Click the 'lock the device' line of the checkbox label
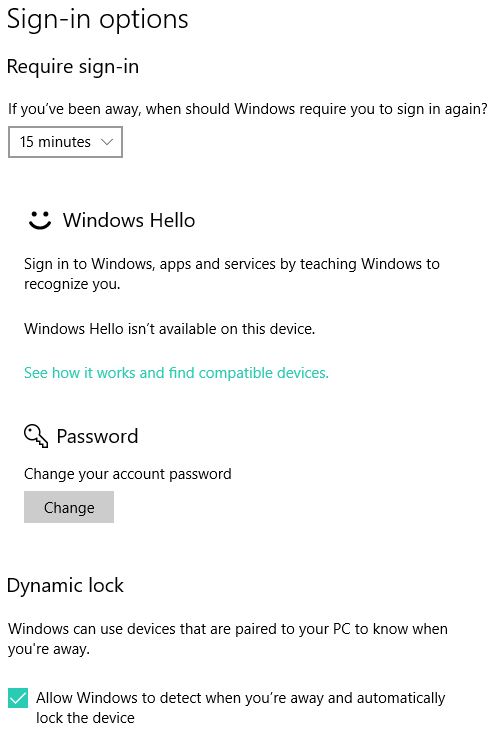The image size is (494, 732). tap(85, 718)
